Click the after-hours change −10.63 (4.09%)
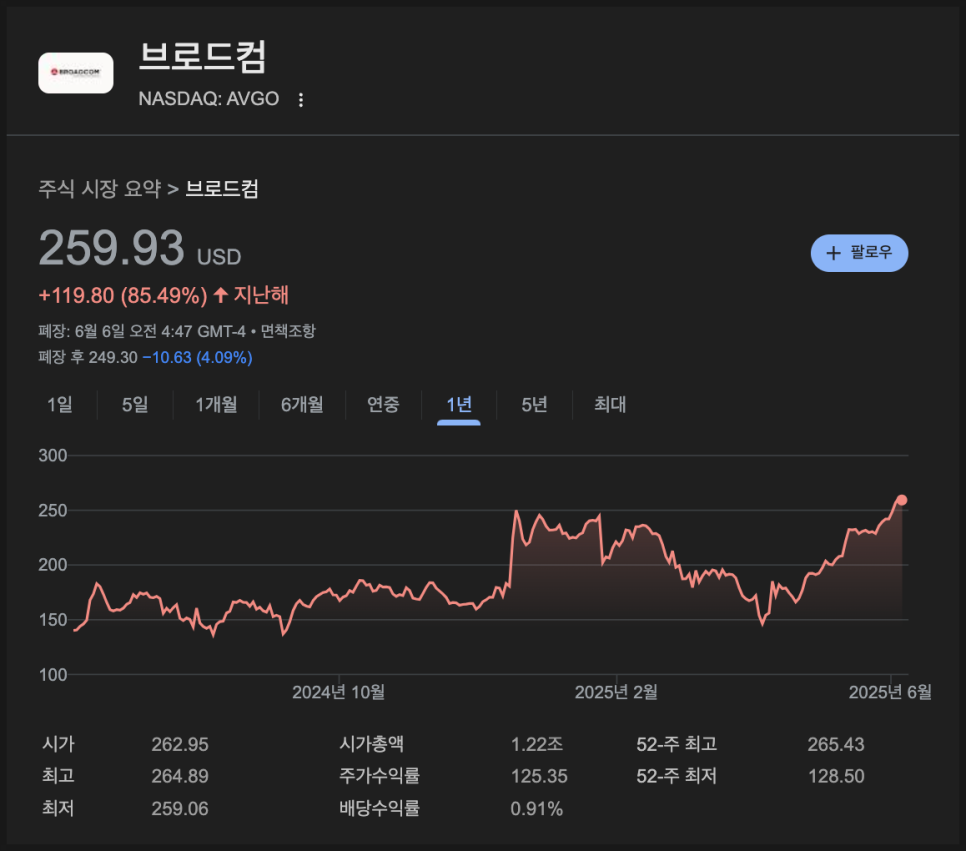The height and width of the screenshot is (851, 966). [197, 357]
